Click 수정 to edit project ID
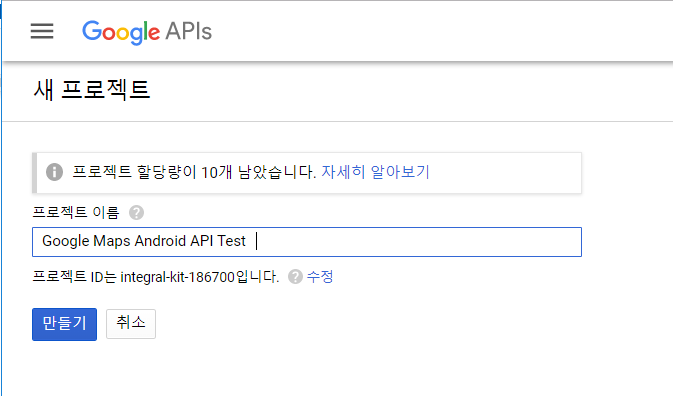This screenshot has width=673, height=396. coord(320,276)
